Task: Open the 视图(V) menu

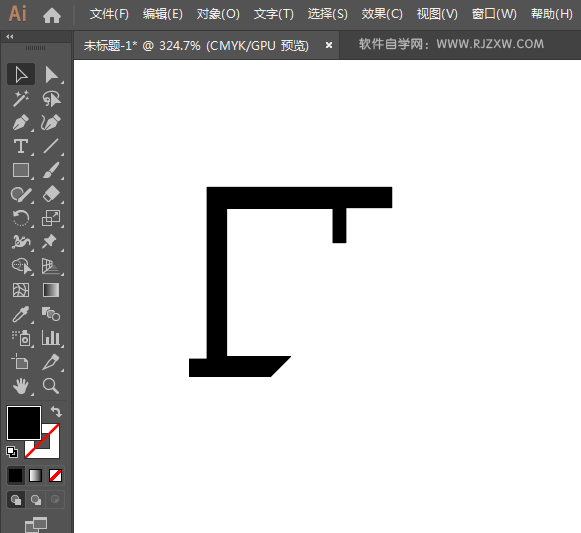Action: tap(437, 14)
